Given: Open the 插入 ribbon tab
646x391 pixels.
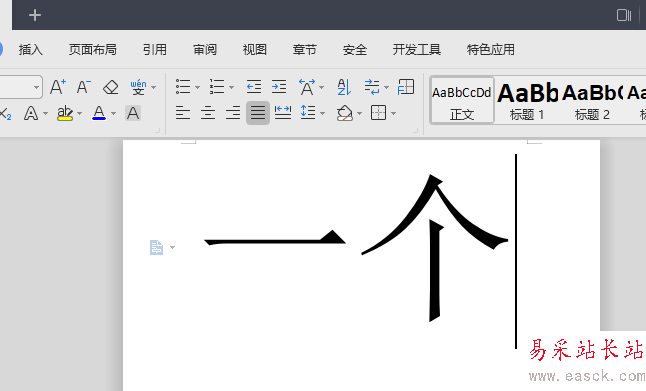Looking at the screenshot, I should tap(30, 50).
